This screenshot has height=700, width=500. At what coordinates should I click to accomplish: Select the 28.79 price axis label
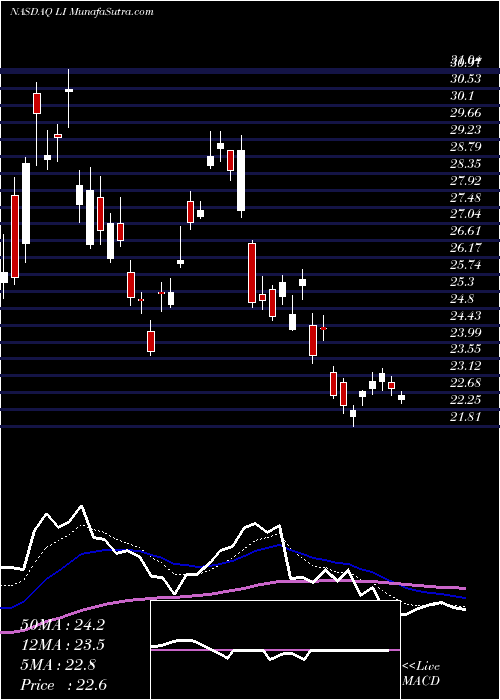pos(466,147)
